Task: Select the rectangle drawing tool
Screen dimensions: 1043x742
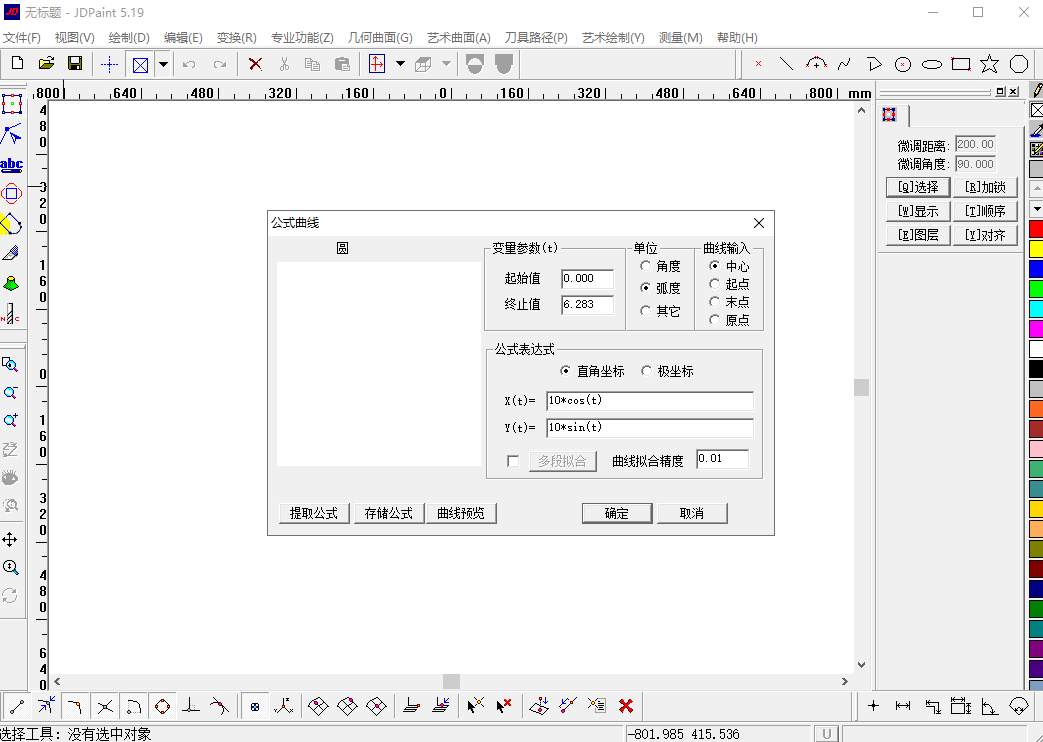Action: tap(961, 64)
